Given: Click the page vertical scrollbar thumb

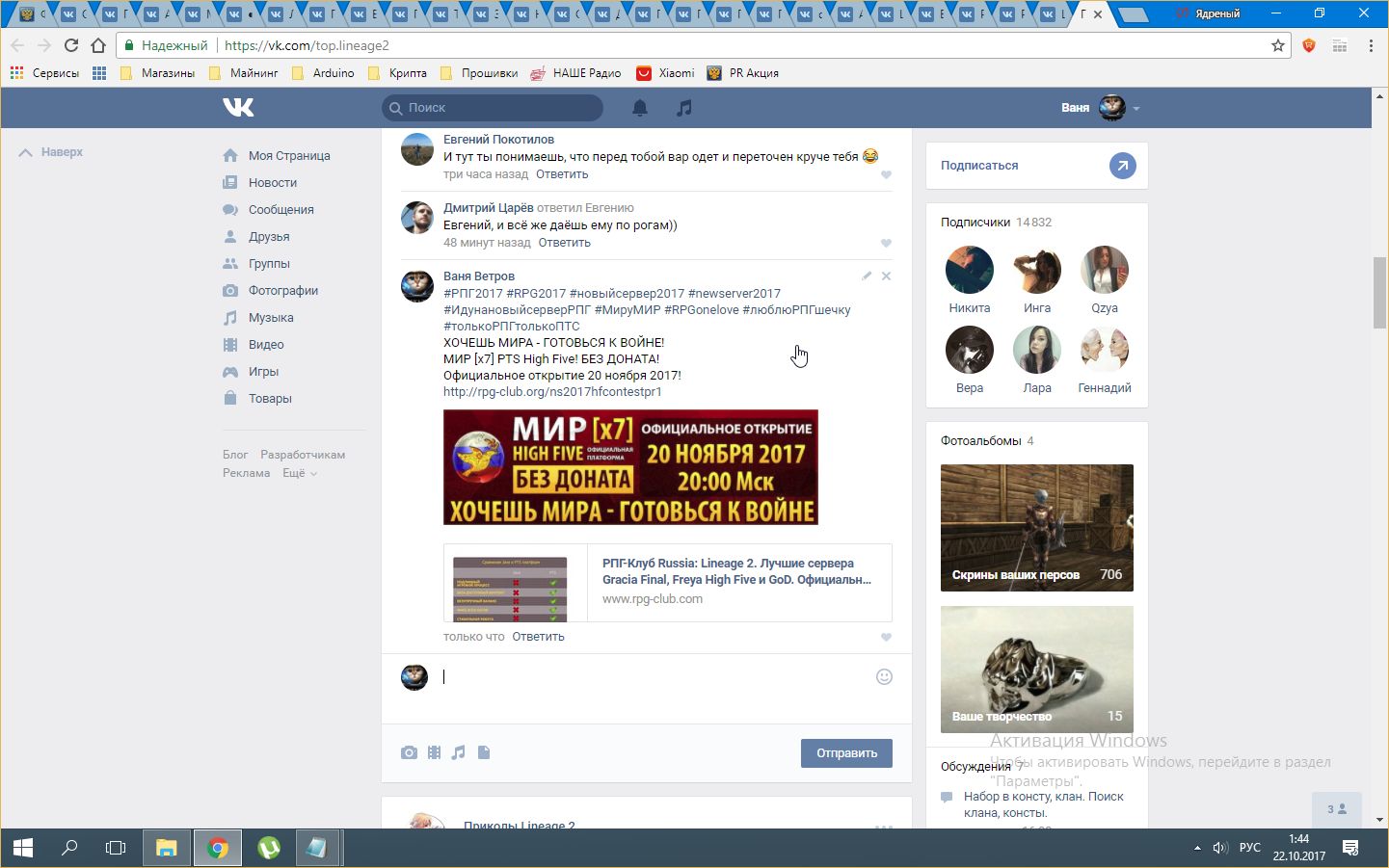Looking at the screenshot, I should click(x=1379, y=293).
